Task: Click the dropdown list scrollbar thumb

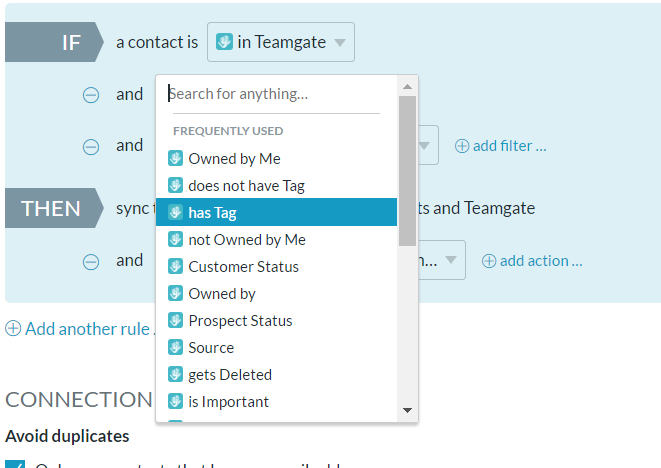Action: 407,171
